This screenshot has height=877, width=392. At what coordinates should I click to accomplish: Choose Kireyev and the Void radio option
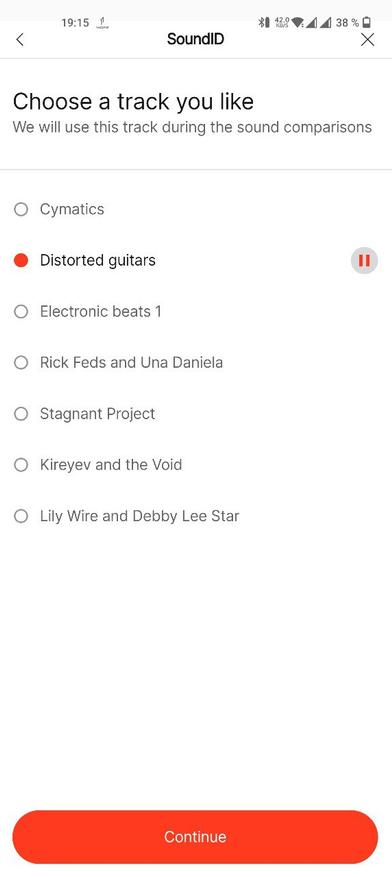(21, 465)
